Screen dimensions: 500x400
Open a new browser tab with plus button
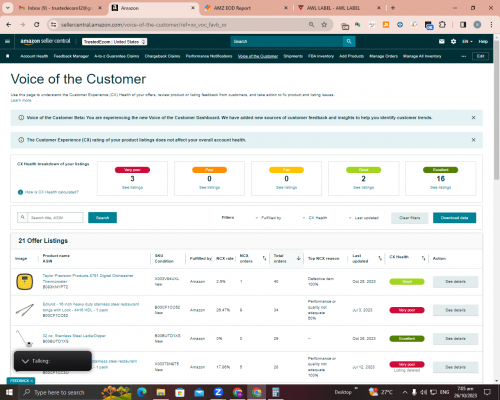[393, 8]
